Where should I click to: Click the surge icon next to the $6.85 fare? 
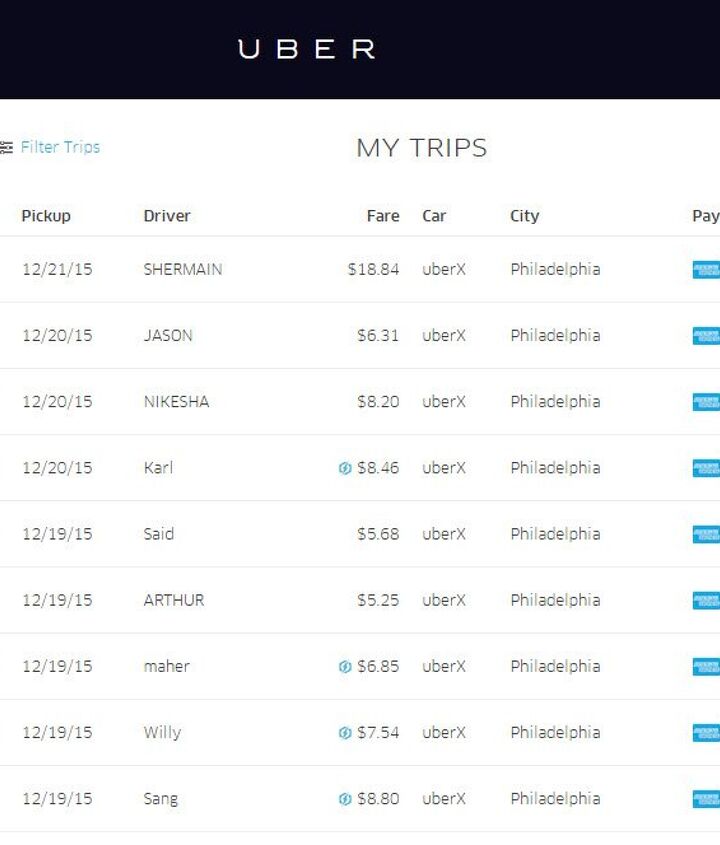click(x=345, y=667)
